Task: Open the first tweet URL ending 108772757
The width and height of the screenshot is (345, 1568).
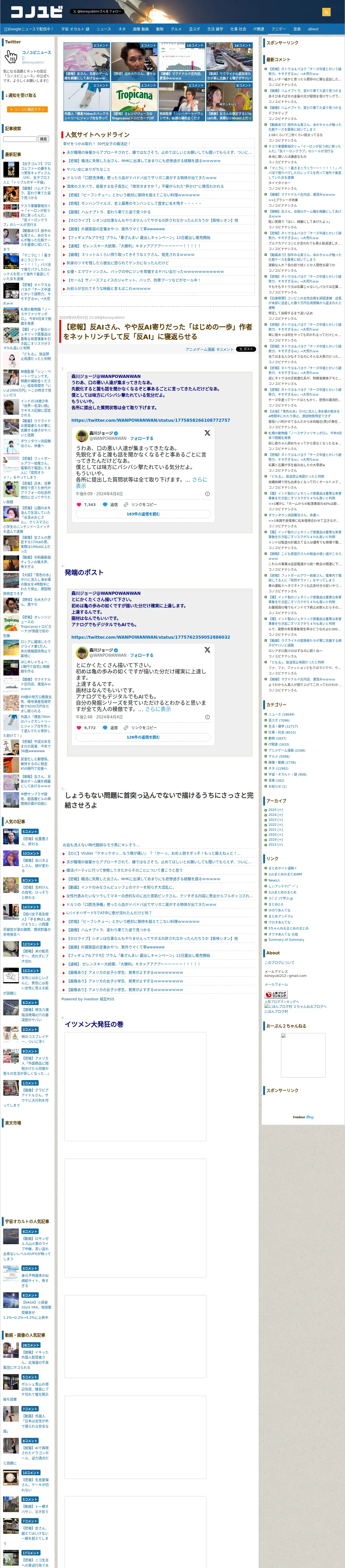Action: pyautogui.click(x=150, y=420)
